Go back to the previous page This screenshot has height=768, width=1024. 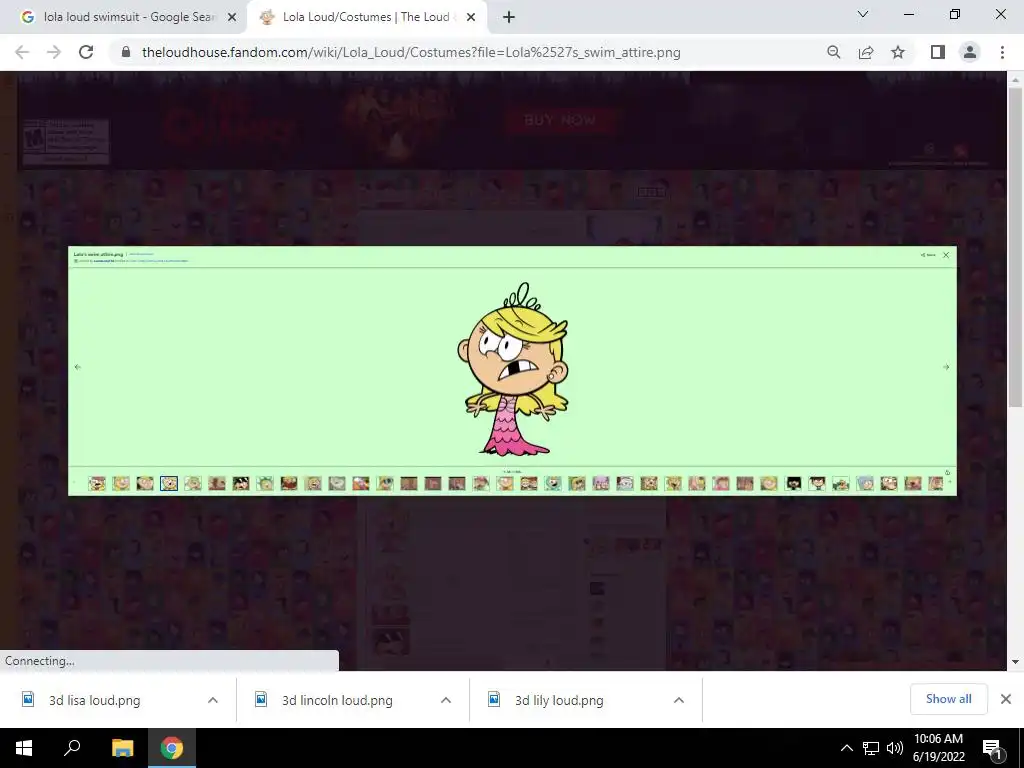(22, 52)
